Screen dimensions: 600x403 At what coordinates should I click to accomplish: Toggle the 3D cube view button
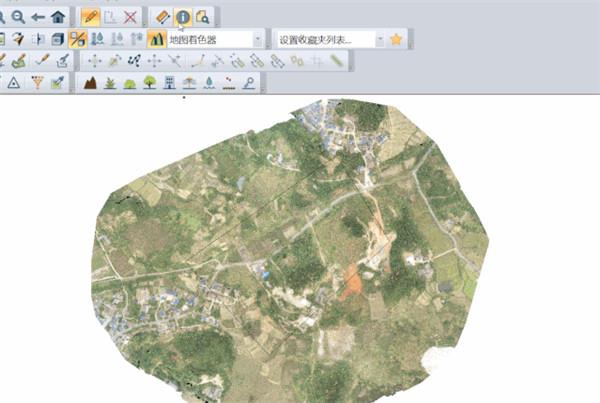(58, 39)
